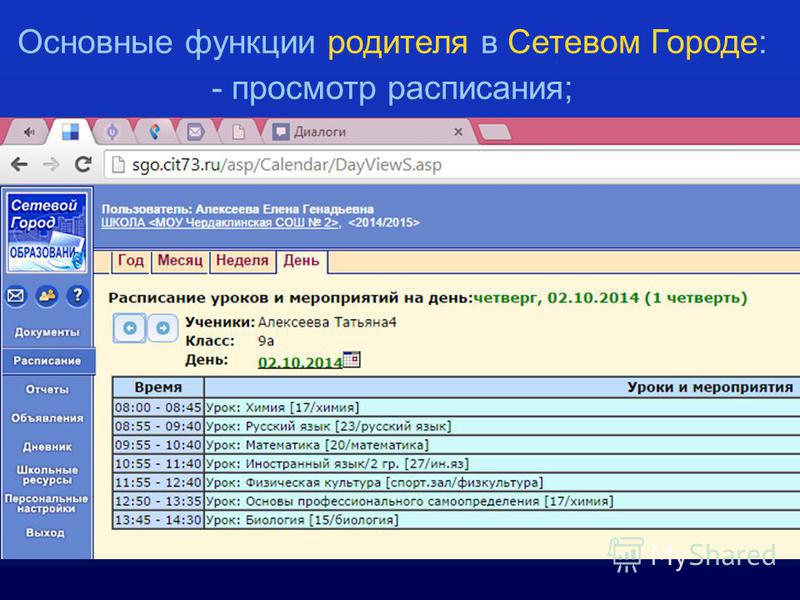Click the user name Алексеева Елена Генадьевна

(x=285, y=209)
